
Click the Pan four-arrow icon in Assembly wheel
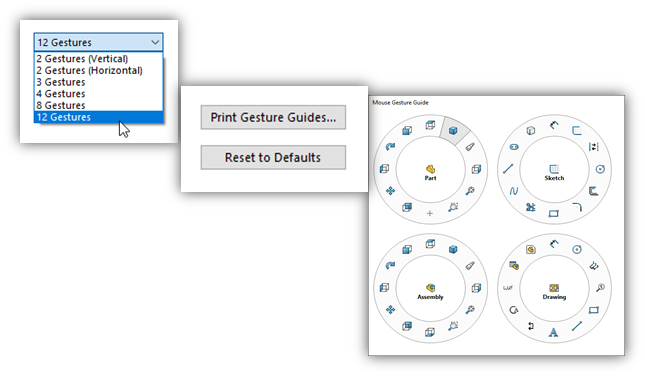[x=390, y=309]
